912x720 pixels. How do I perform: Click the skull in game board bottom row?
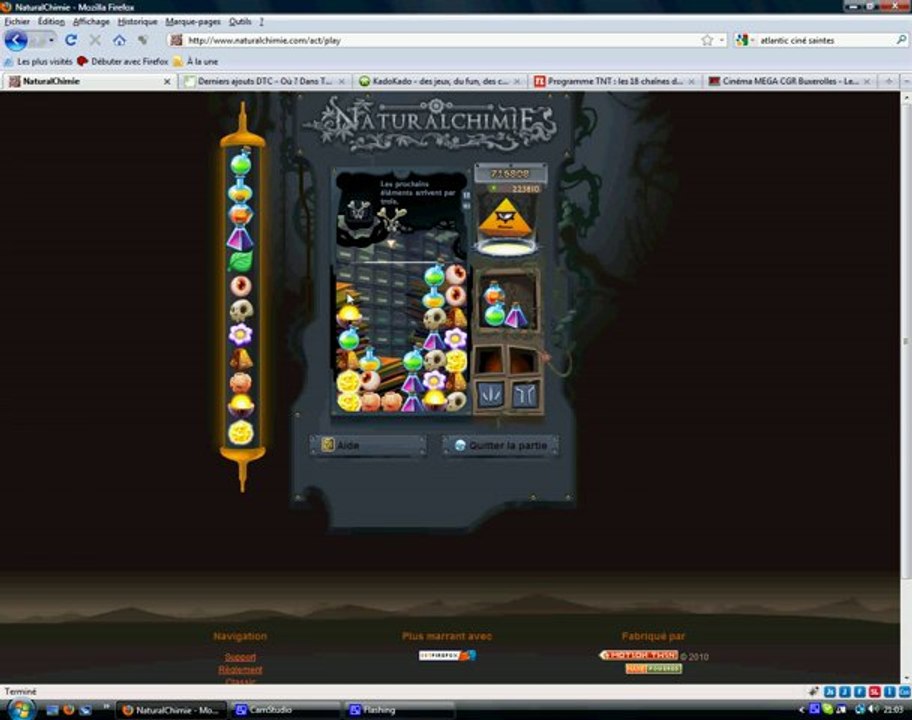pos(457,401)
